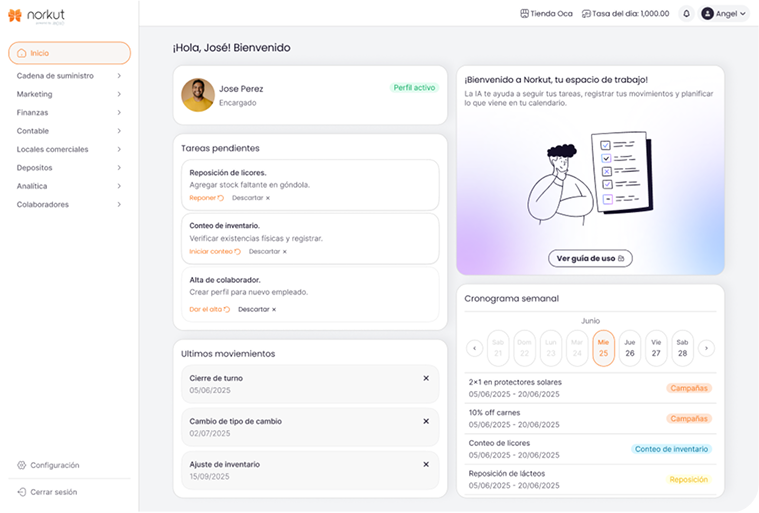Click the Iniciar conteo link
Screen dimensions: 759x513
pyautogui.click(x=211, y=252)
